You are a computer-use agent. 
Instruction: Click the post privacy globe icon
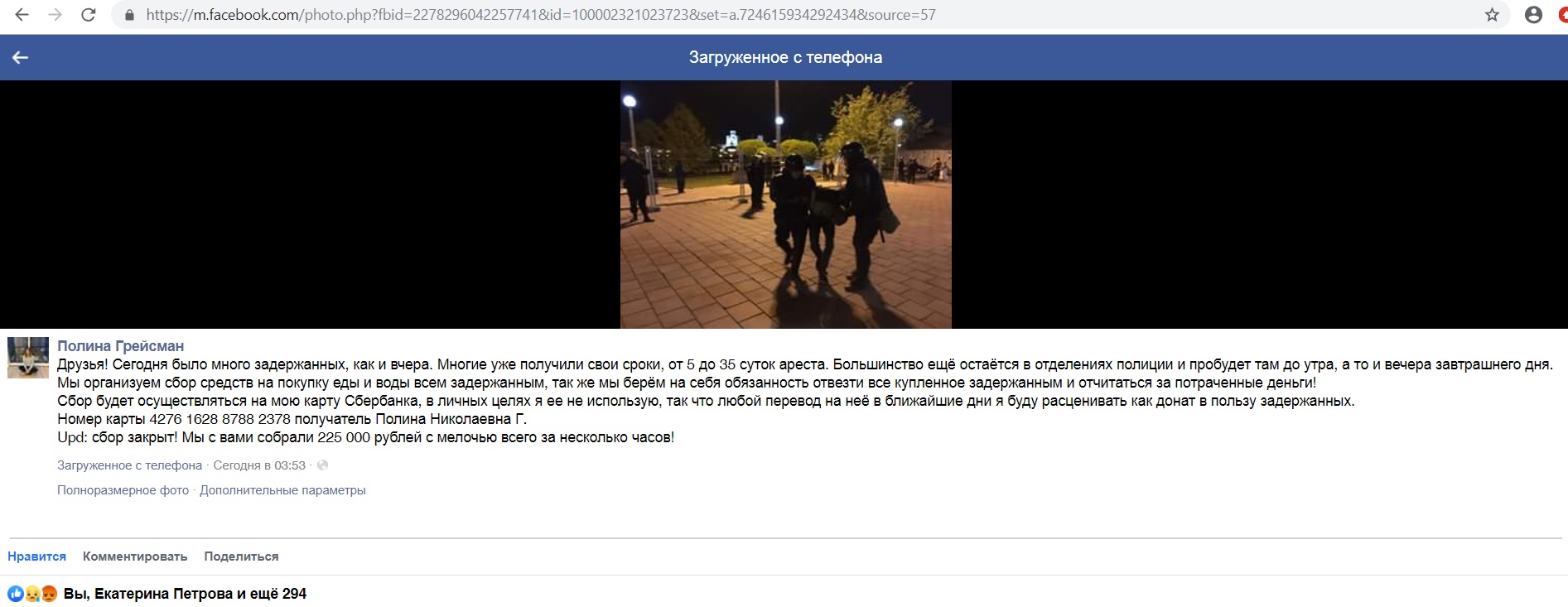click(x=323, y=465)
